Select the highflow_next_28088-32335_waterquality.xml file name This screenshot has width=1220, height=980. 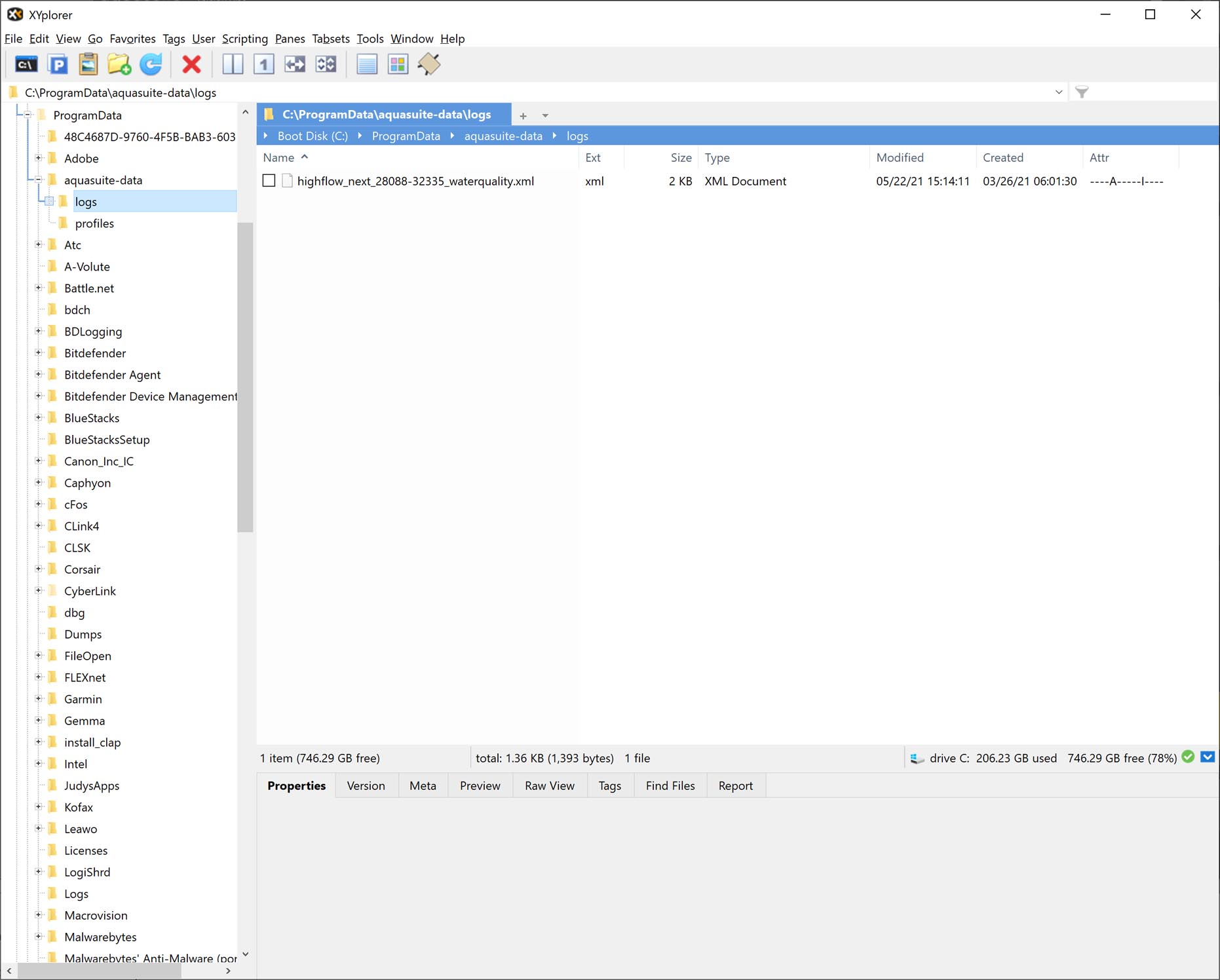tap(415, 181)
